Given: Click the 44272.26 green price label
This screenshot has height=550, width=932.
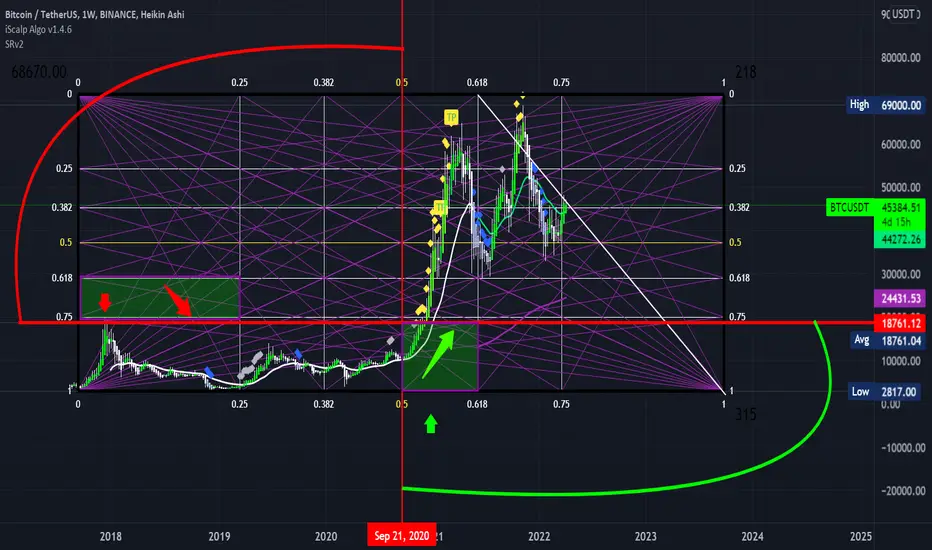Looking at the screenshot, I should (x=900, y=240).
